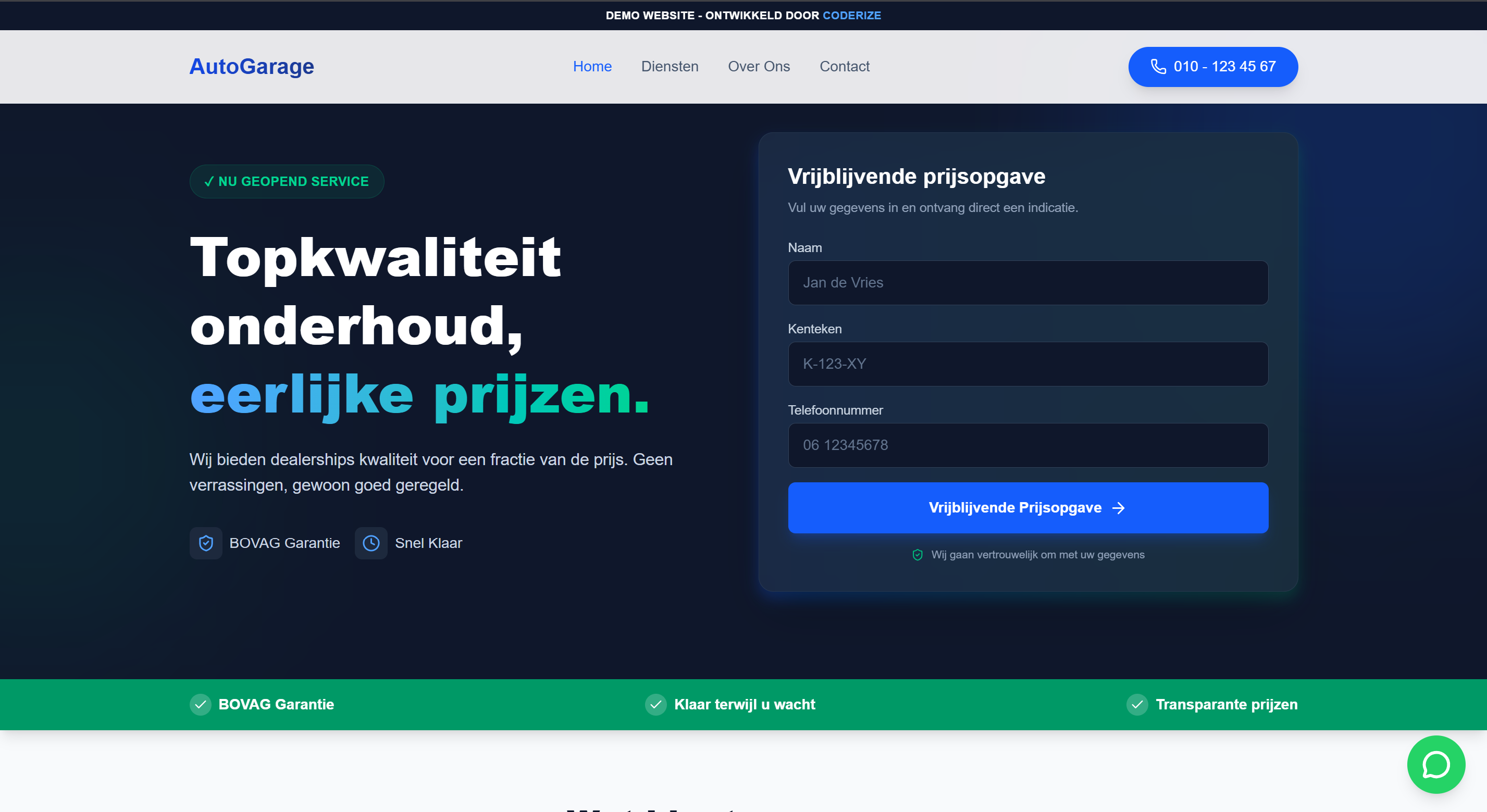Click arrow icon on Vrijblijvende Prijsopgave button
Image resolution: width=1487 pixels, height=812 pixels.
coord(1118,507)
